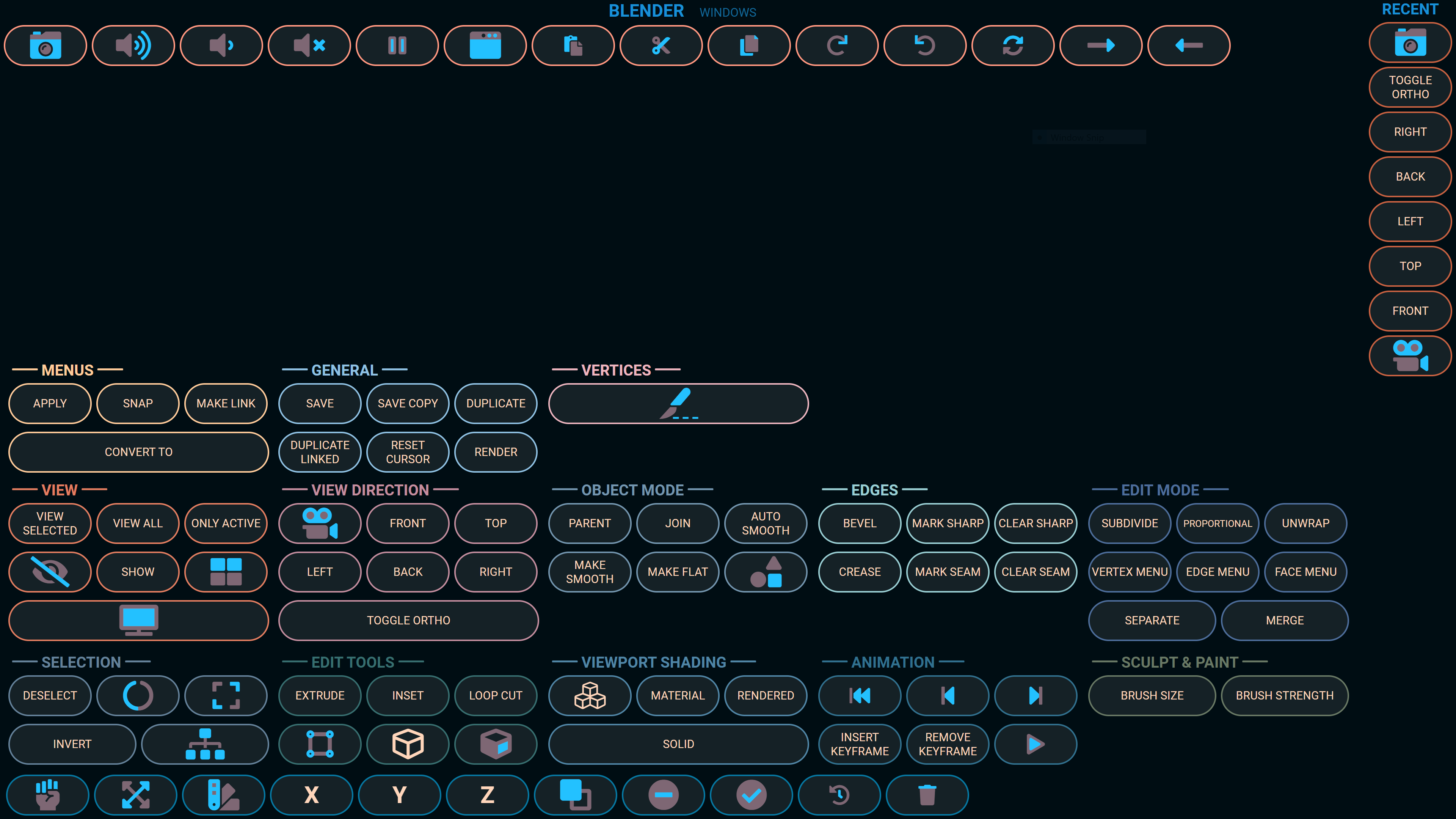Open the Apply menu
1456x819 pixels.
click(50, 403)
